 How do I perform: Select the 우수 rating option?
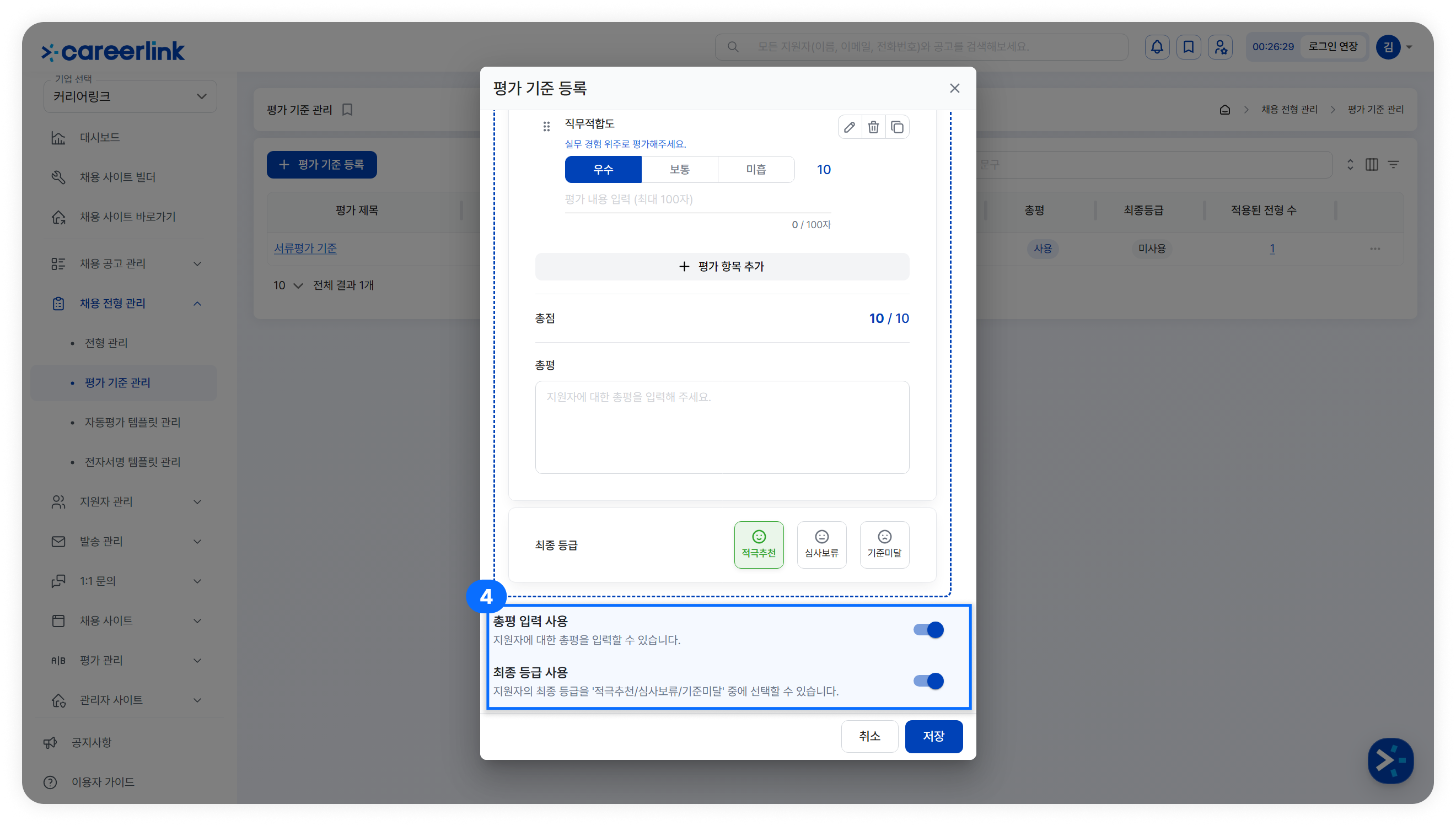point(603,170)
